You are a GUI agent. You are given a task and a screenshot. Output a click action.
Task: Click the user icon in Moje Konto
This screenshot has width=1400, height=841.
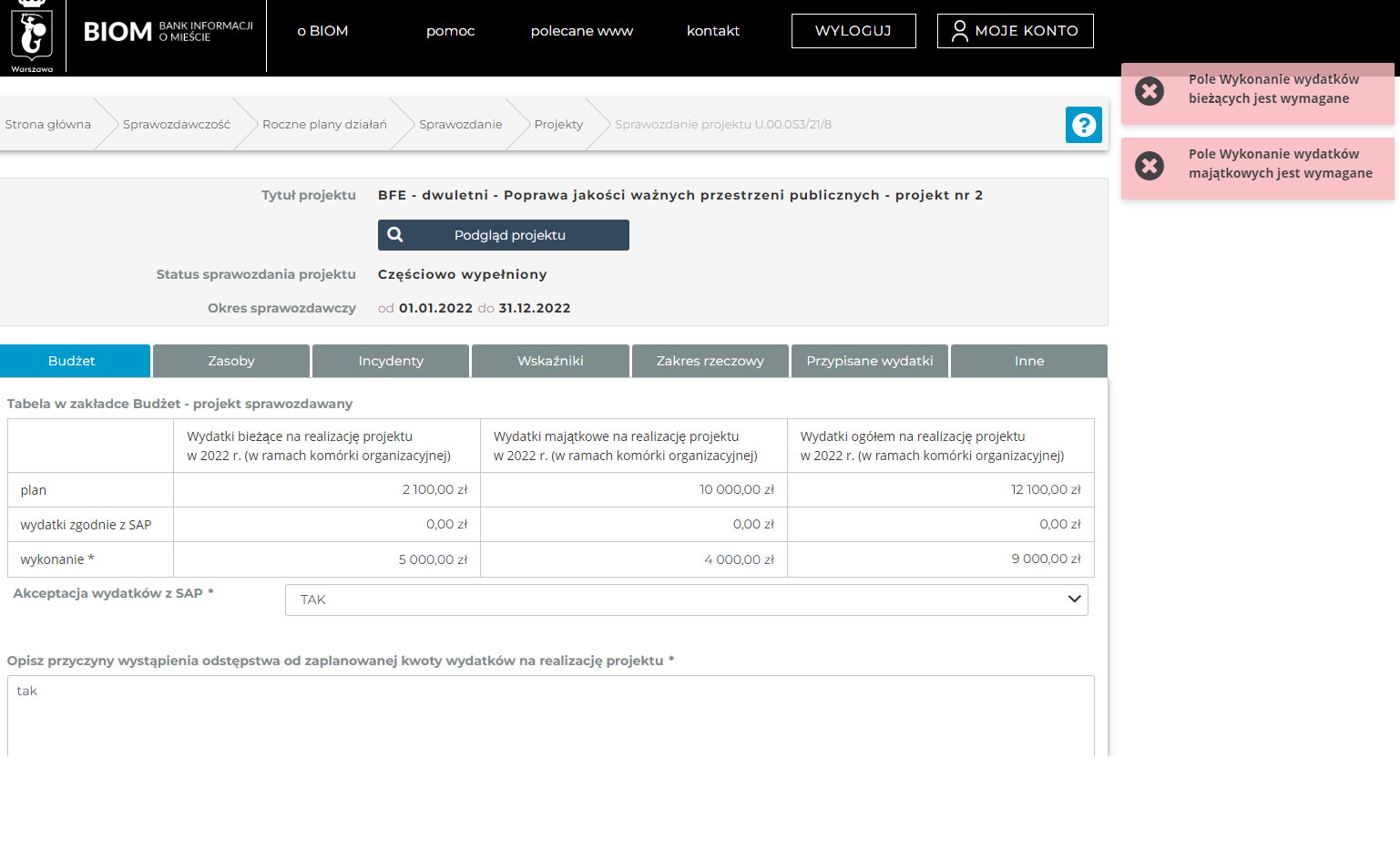coord(959,32)
